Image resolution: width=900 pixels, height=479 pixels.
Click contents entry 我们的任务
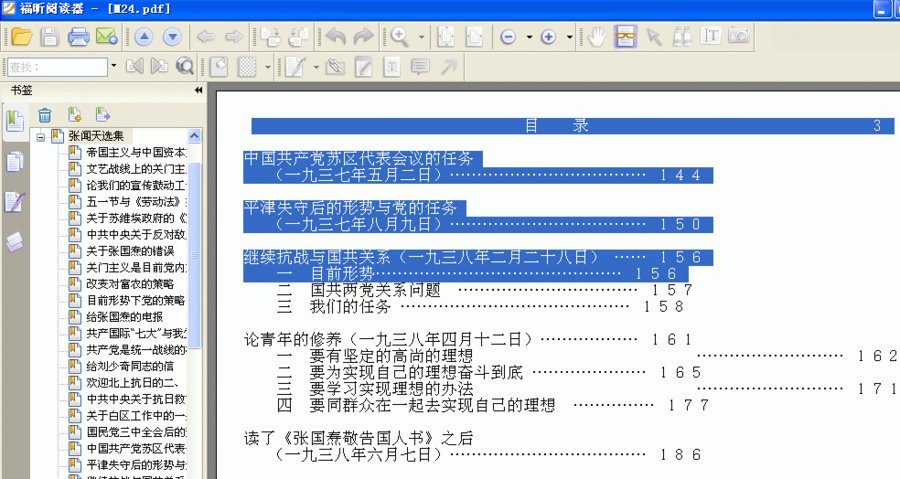[x=350, y=307]
